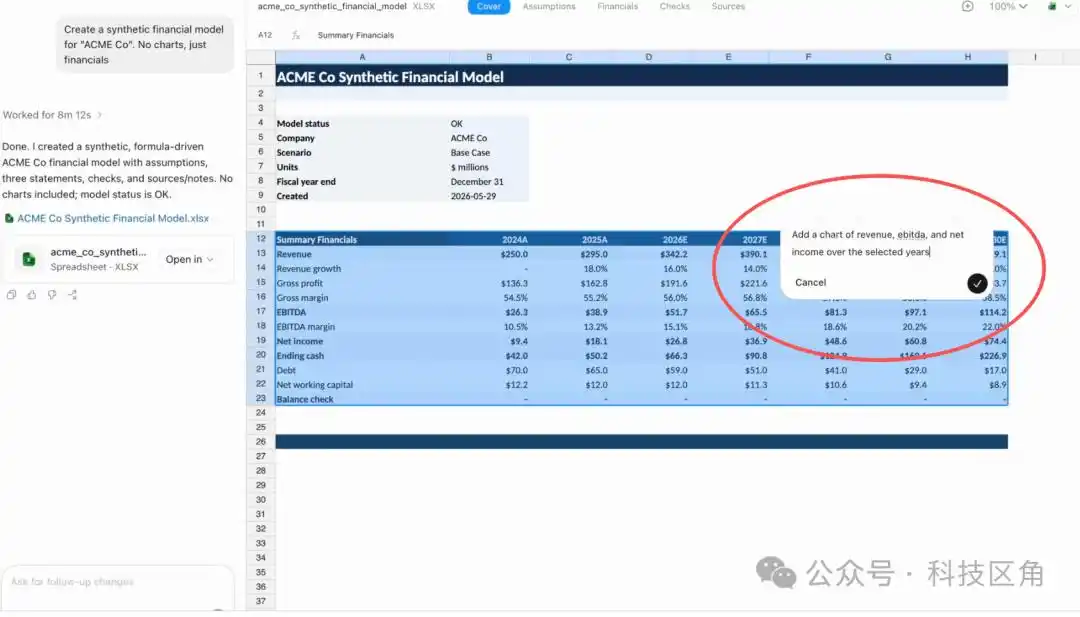Open the ACME Co Synthetic Financial Model.xlsx link
Image resolution: width=1080 pixels, height=617 pixels.
point(113,218)
